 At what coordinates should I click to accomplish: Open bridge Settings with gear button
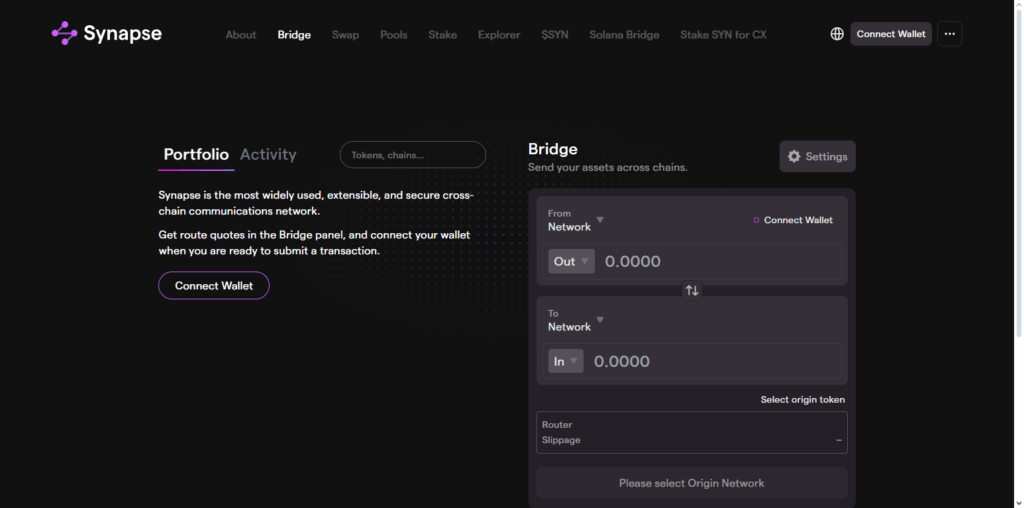click(x=817, y=157)
